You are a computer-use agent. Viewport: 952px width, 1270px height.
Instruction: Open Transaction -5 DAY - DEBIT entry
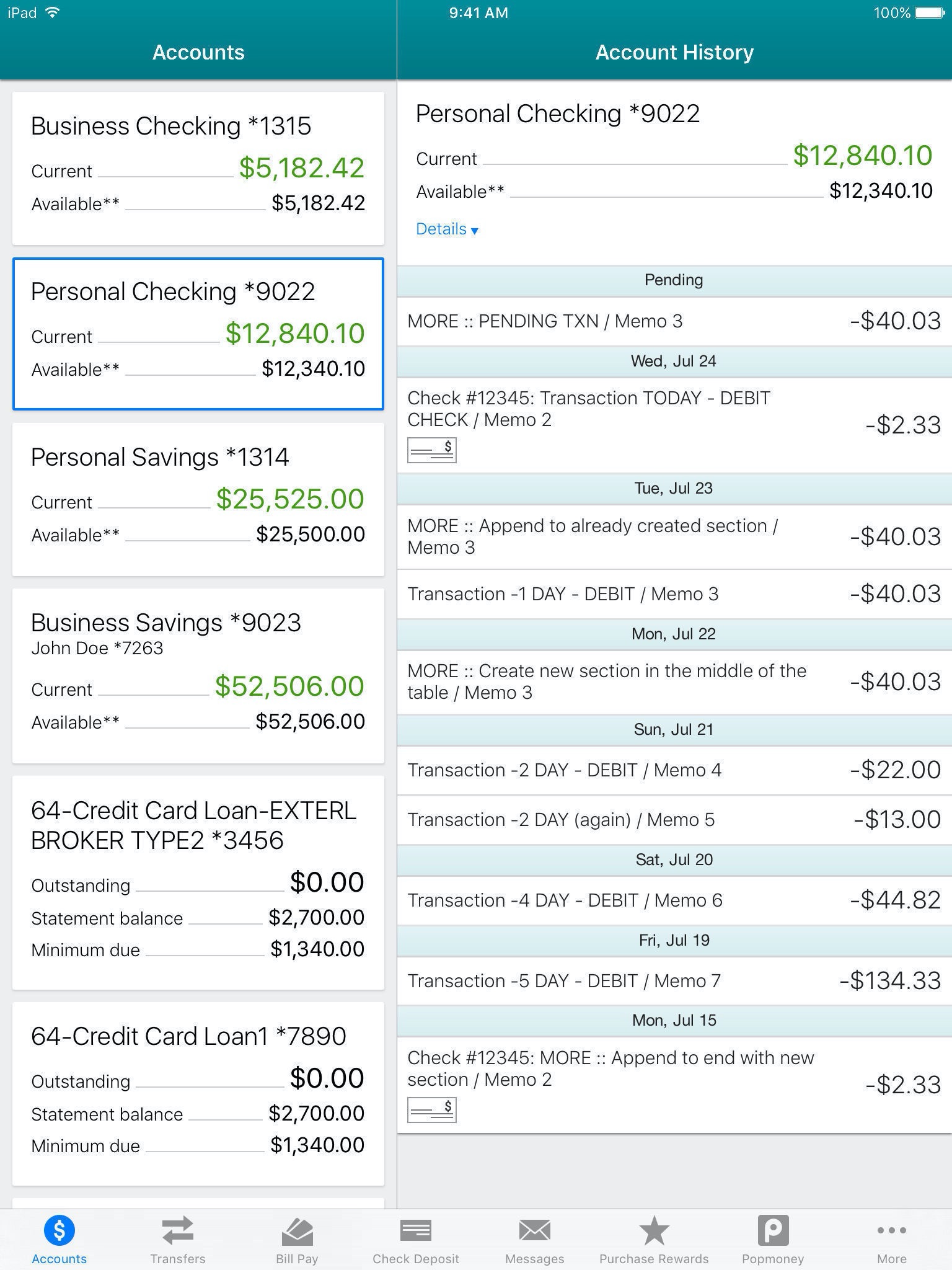click(674, 981)
